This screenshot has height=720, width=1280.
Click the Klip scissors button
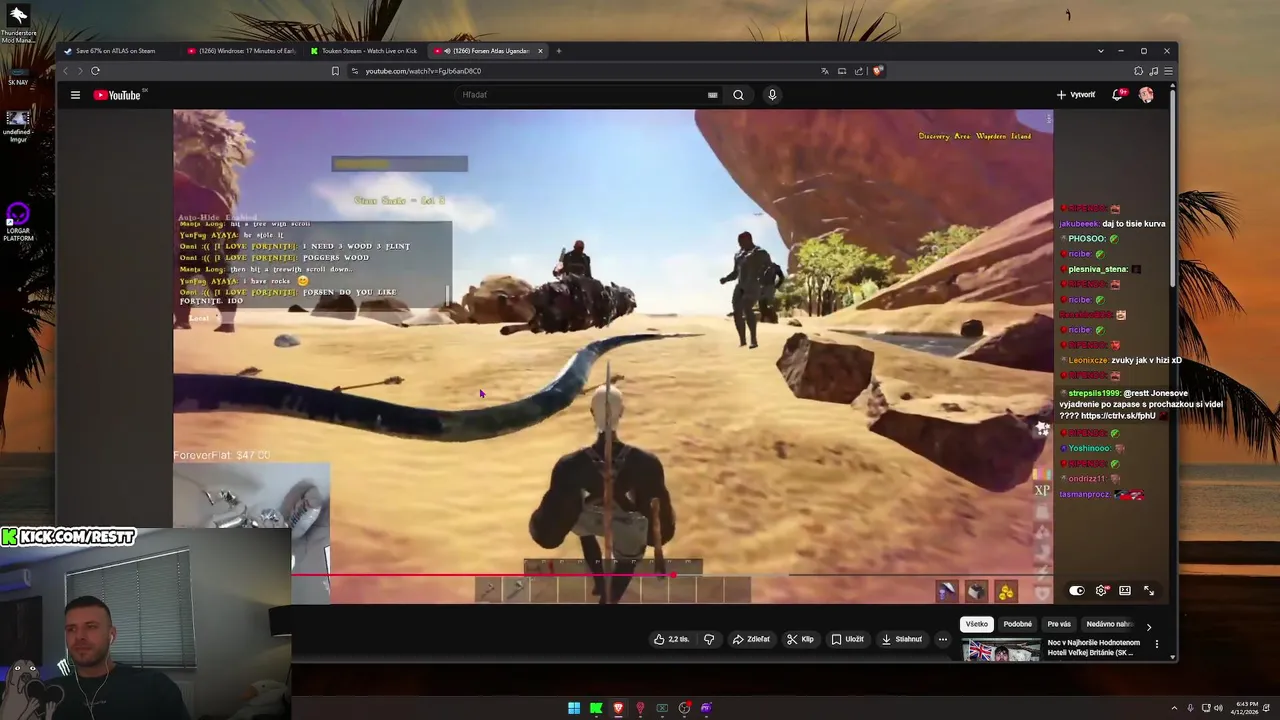click(800, 639)
